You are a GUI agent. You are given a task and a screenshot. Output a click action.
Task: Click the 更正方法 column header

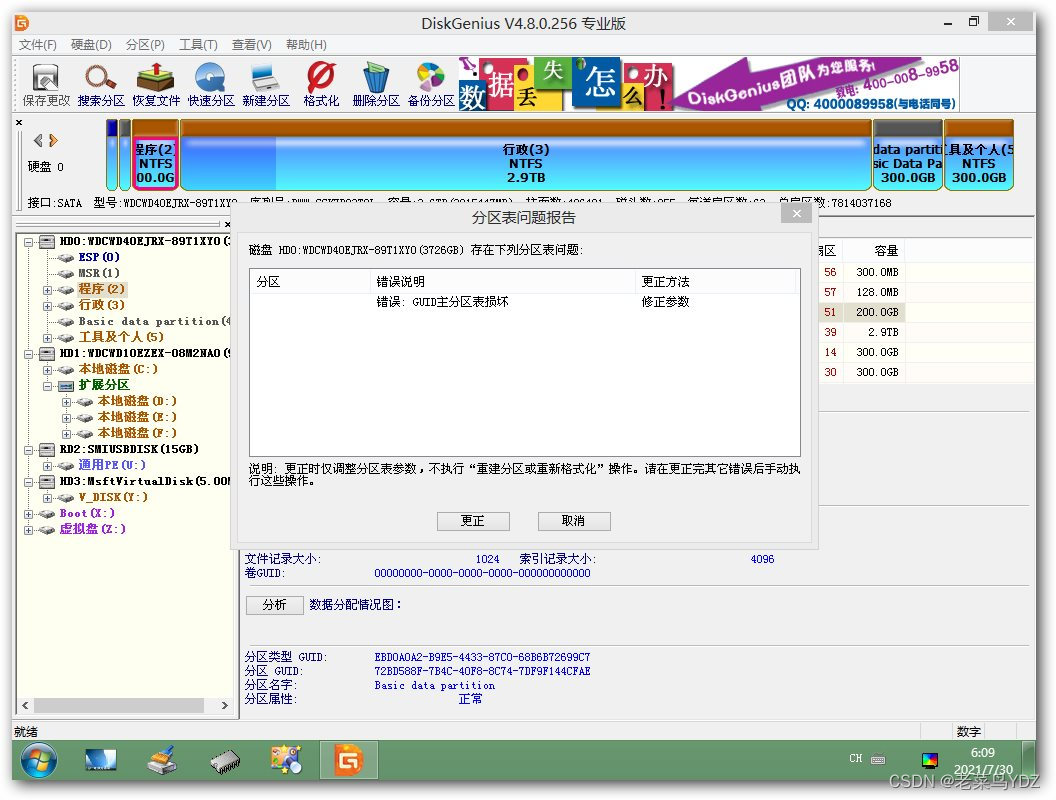coord(715,281)
